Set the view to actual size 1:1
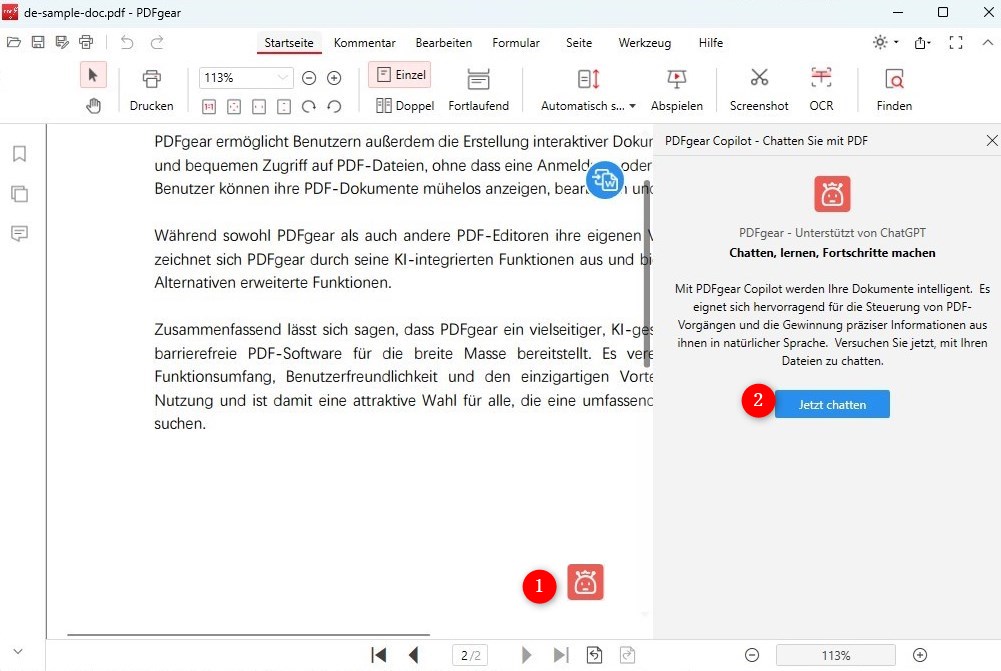The width and height of the screenshot is (1001, 671). (x=209, y=107)
